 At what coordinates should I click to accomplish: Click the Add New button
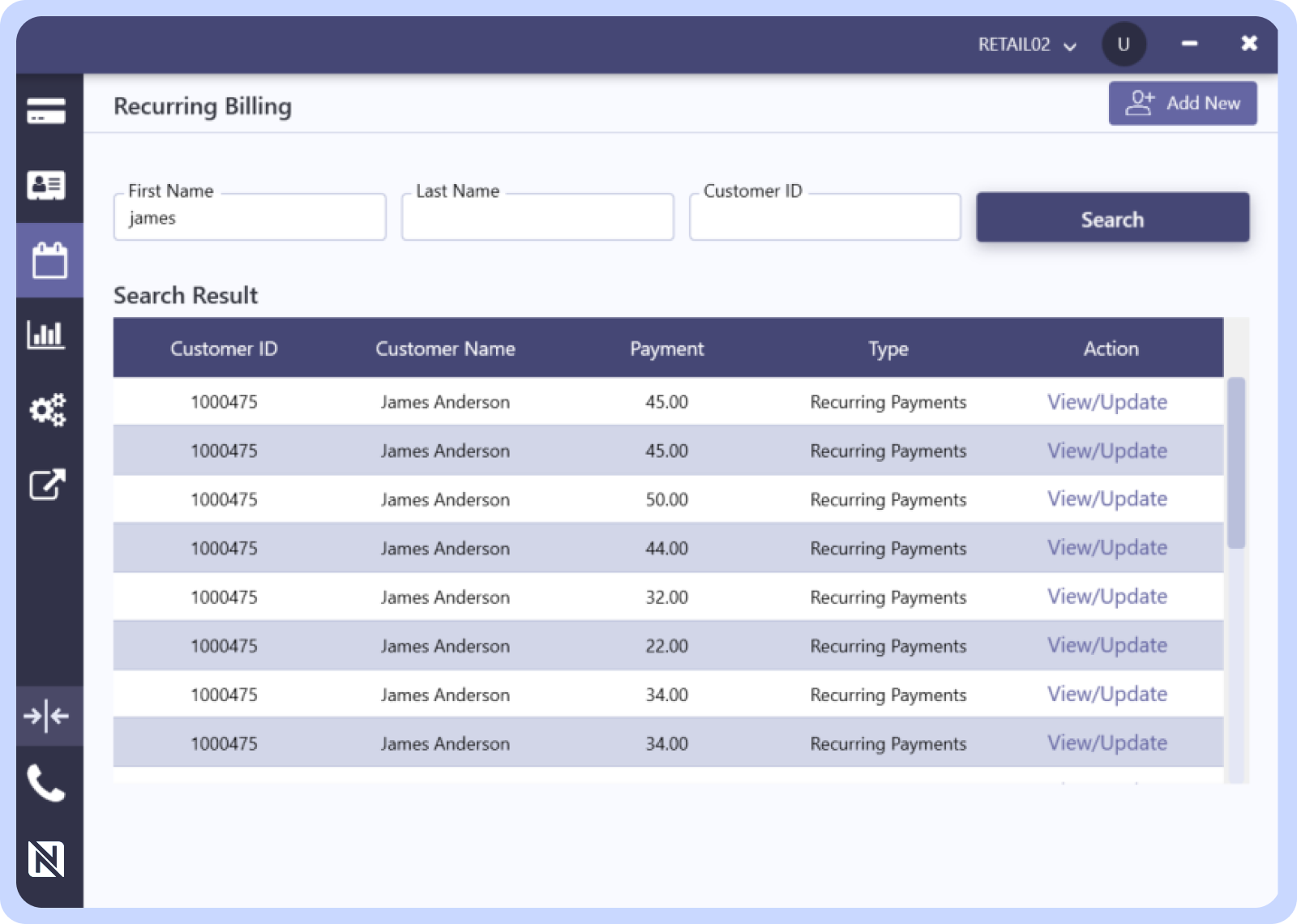[1183, 103]
